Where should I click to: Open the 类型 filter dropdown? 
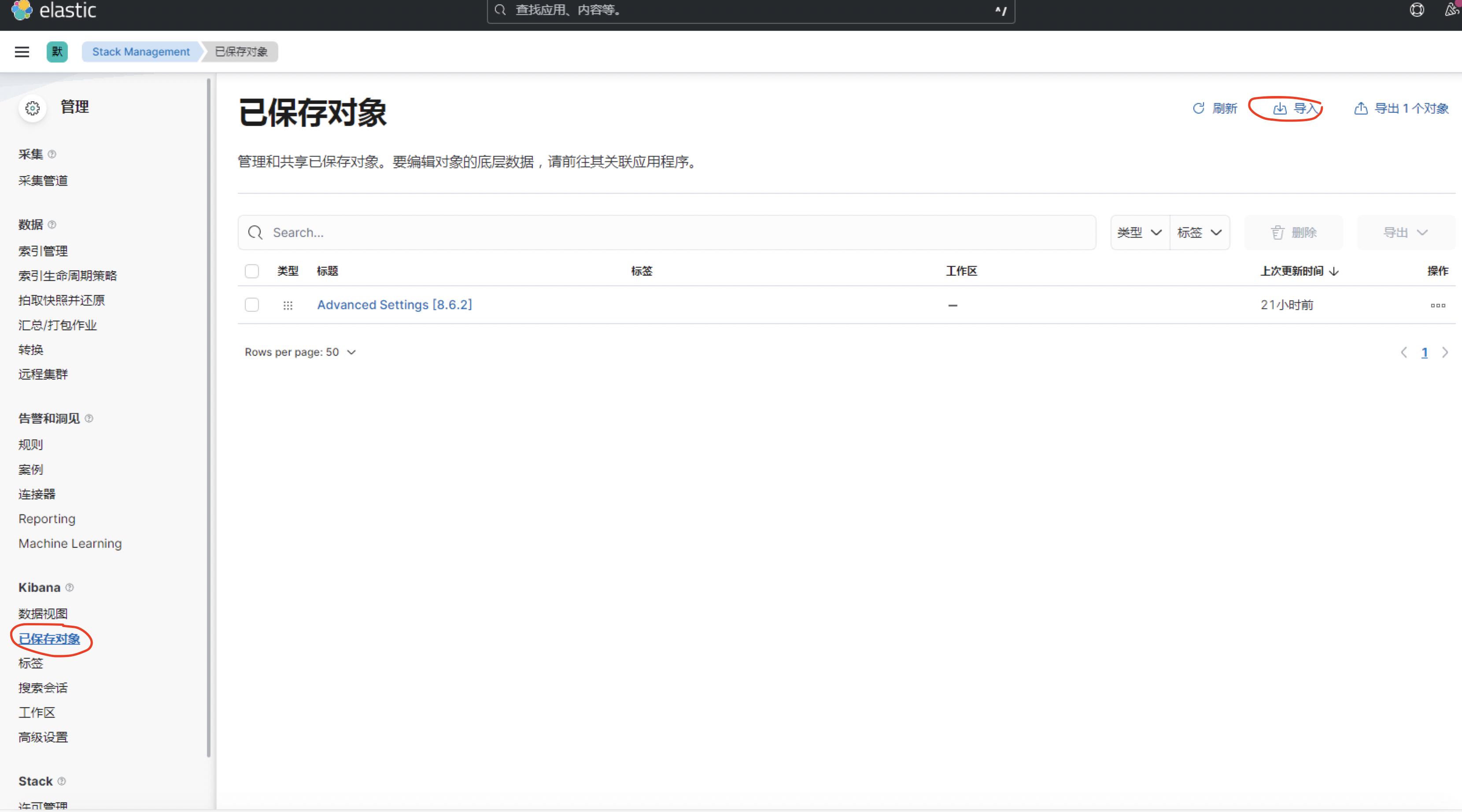pyautogui.click(x=1138, y=232)
